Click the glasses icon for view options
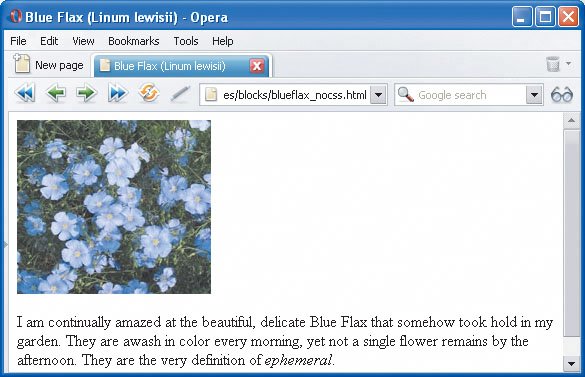Viewport: 585px width, 377px height. pos(562,94)
